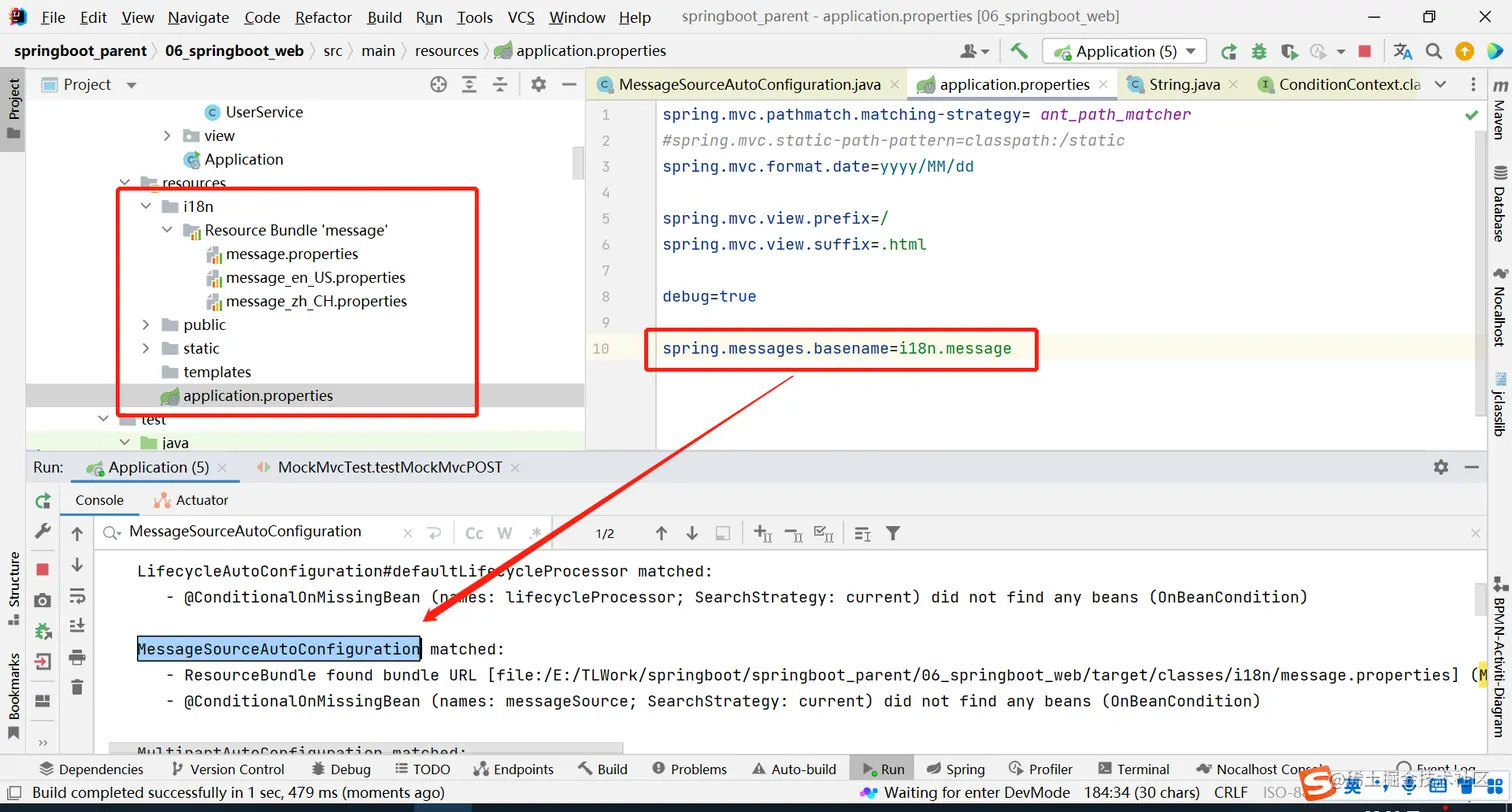Open the Endpoints tool window
The height and width of the screenshot is (812, 1512).
(513, 769)
